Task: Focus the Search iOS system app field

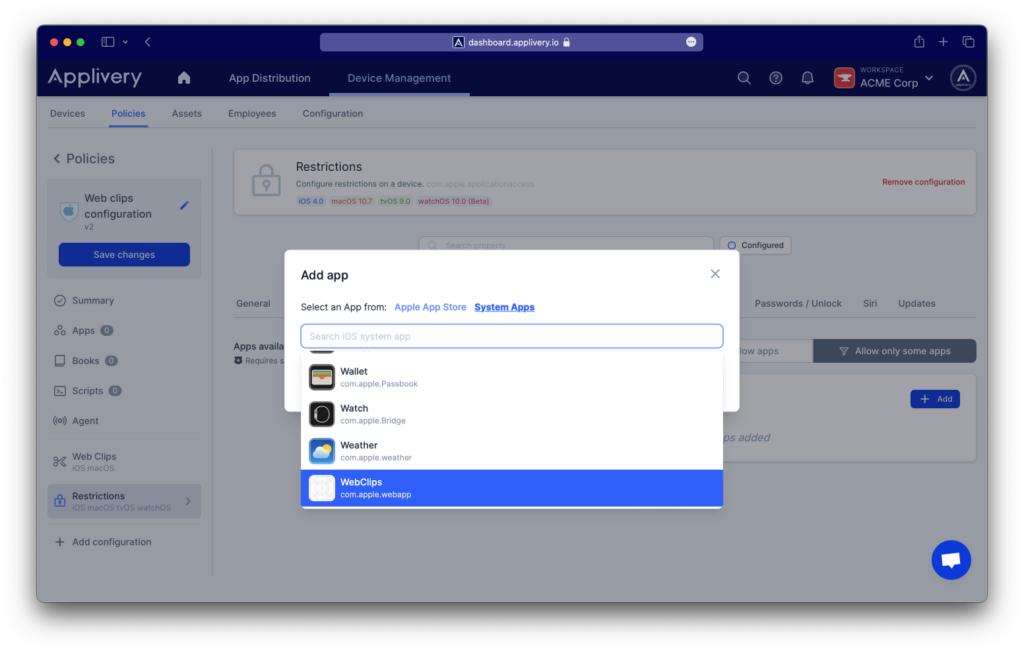Action: (x=511, y=336)
